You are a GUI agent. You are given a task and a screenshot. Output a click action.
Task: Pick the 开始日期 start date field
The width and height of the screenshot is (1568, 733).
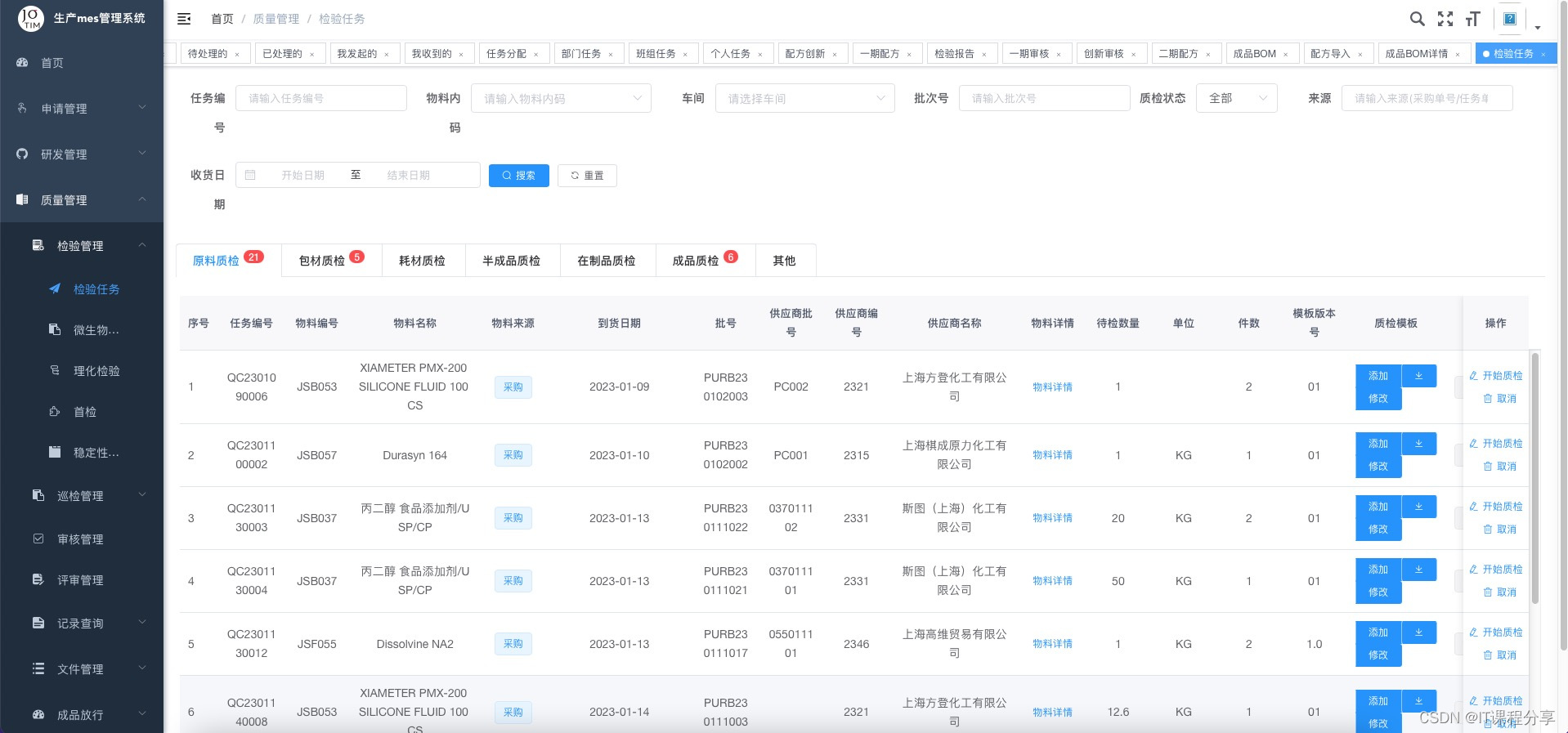(302, 176)
